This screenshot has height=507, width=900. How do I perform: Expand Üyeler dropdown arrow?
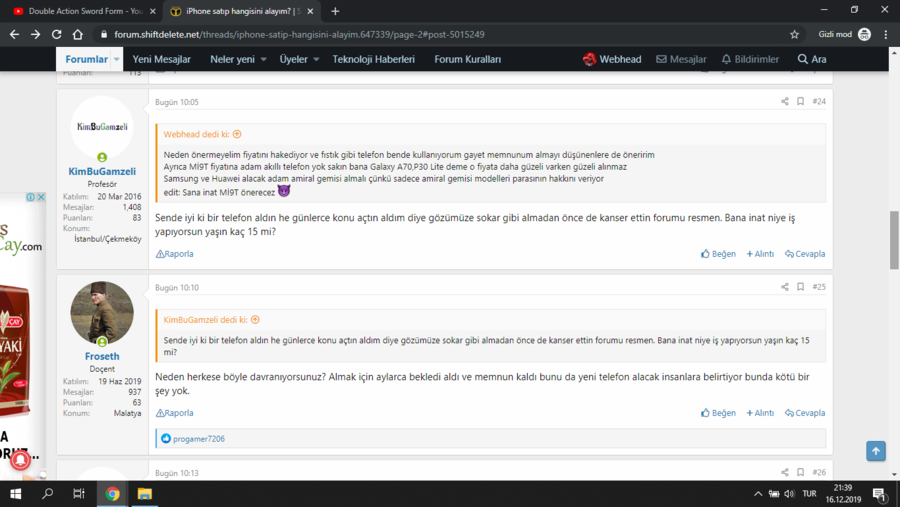click(x=316, y=59)
